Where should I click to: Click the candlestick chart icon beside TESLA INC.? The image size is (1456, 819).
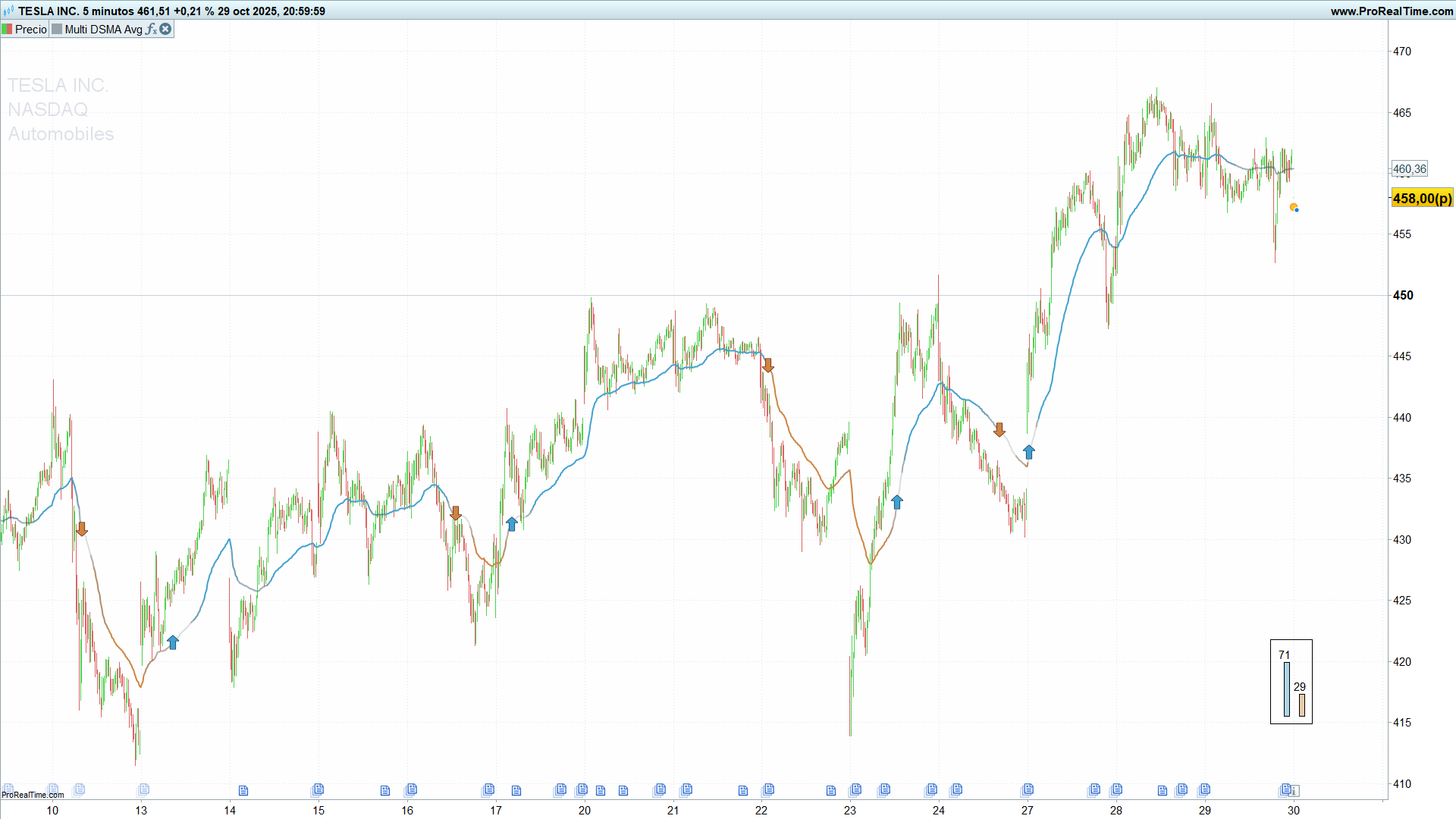click(x=8, y=11)
